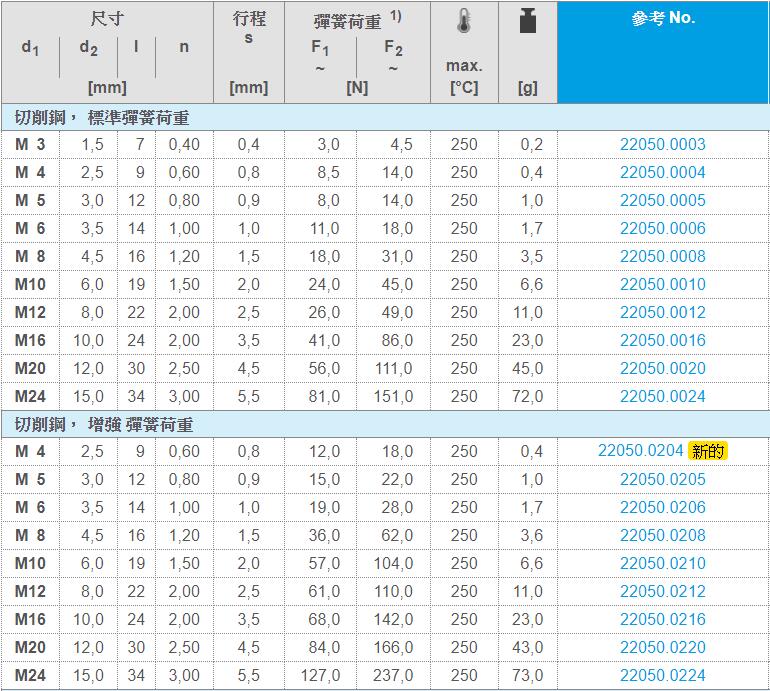Click the 行程 s column header
Viewport: 770px width, 691px height.
249,28
